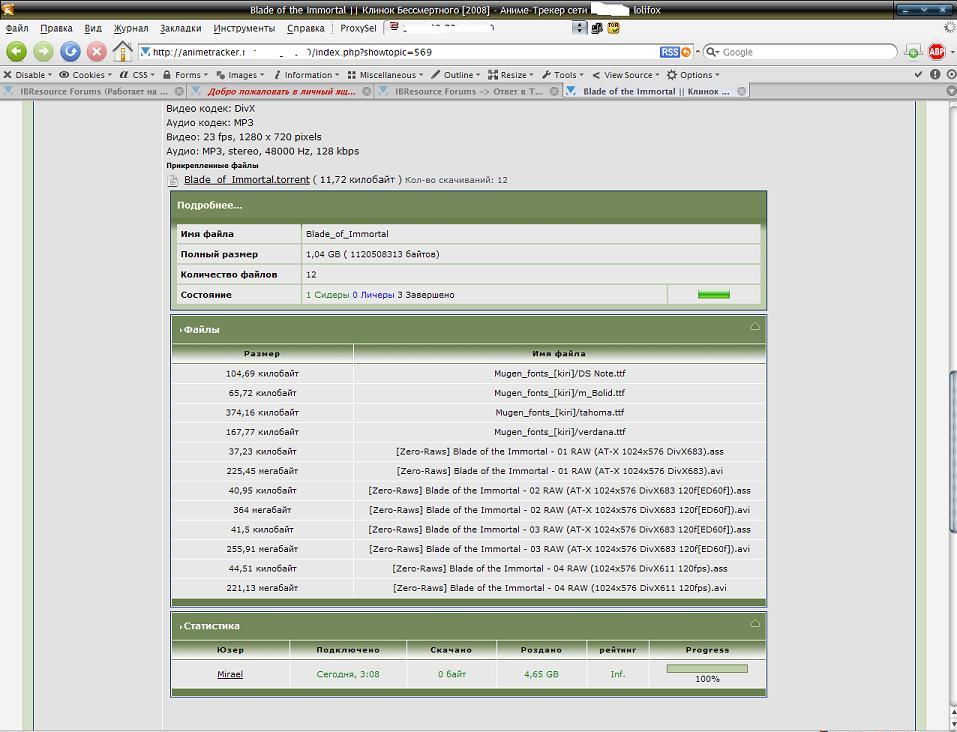957x732 pixels.
Task: Open the Miscellaneous dropdown menu
Action: click(x=385, y=75)
